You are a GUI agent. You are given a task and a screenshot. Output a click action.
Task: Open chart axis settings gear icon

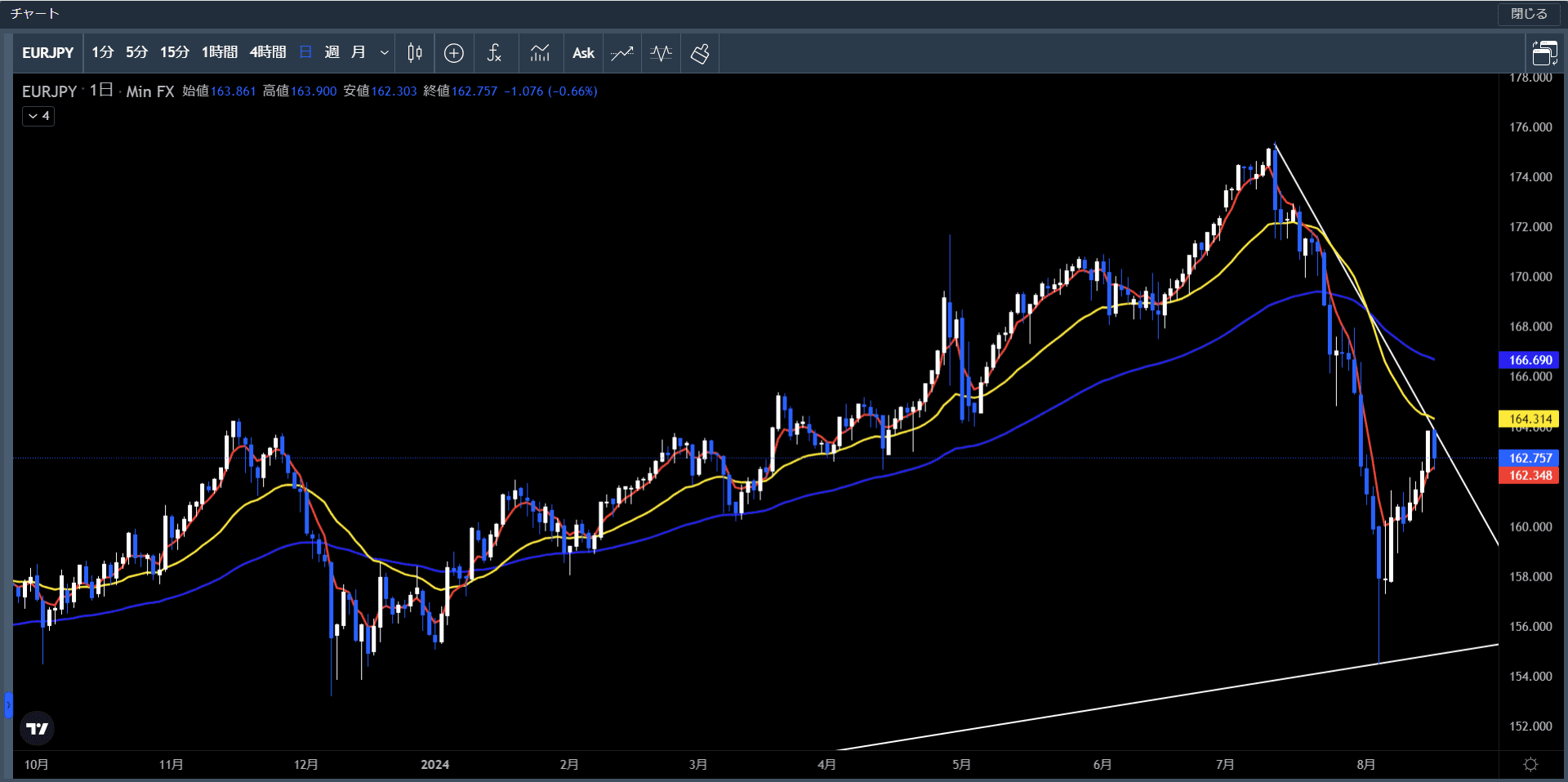1531,764
